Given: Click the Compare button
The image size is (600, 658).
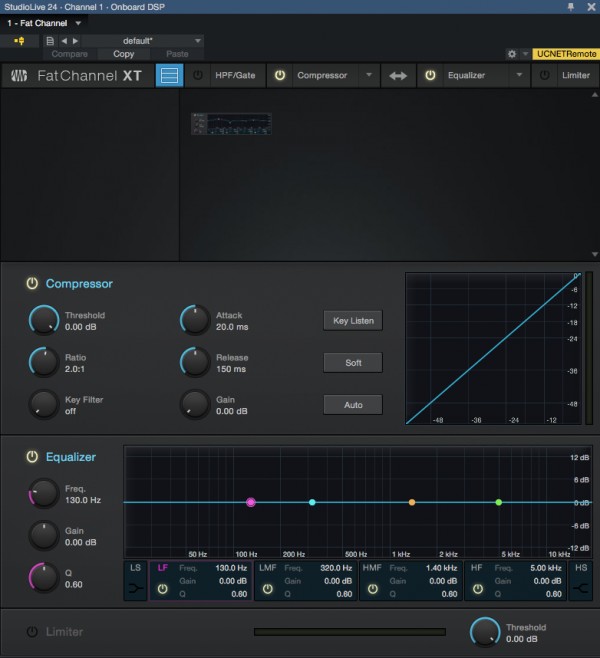Looking at the screenshot, I should coord(70,54).
